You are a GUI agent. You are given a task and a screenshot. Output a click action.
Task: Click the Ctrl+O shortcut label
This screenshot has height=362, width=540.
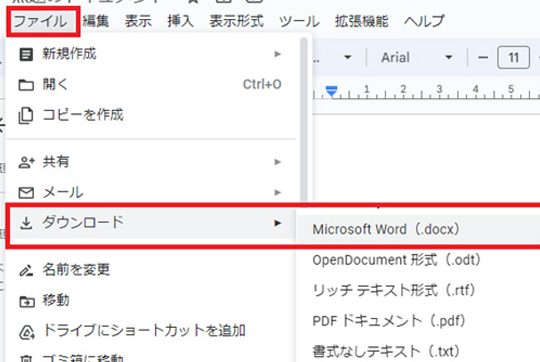[262, 84]
